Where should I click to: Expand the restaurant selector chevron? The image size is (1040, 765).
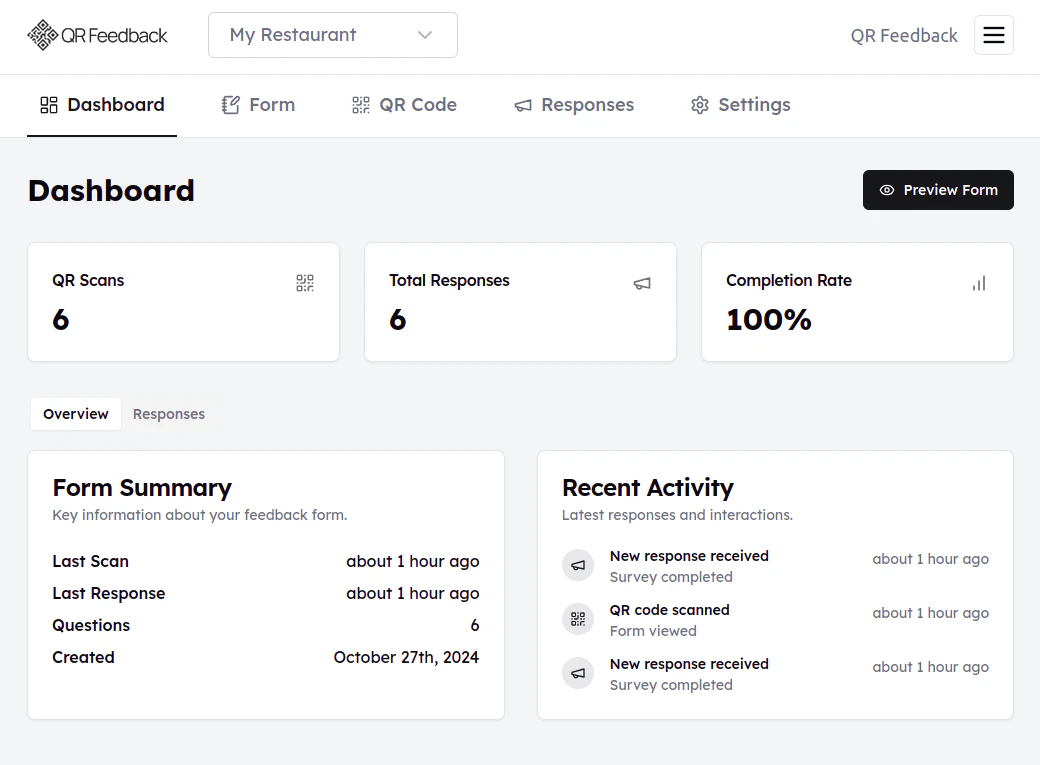[423, 34]
